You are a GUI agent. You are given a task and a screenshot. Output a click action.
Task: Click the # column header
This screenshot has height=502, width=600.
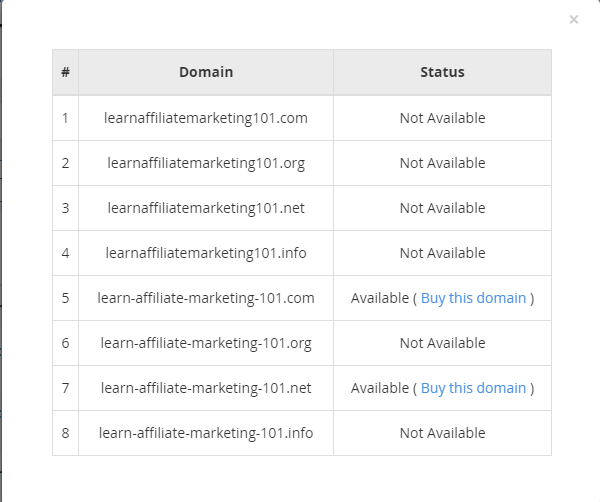(x=65, y=72)
